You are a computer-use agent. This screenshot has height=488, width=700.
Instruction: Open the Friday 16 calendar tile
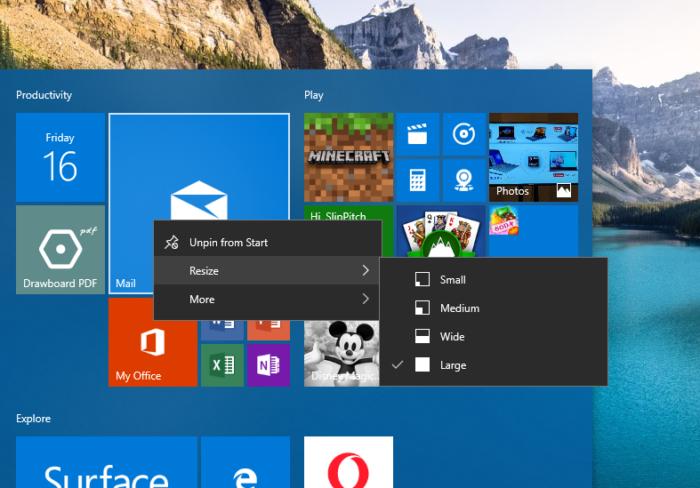(x=60, y=157)
